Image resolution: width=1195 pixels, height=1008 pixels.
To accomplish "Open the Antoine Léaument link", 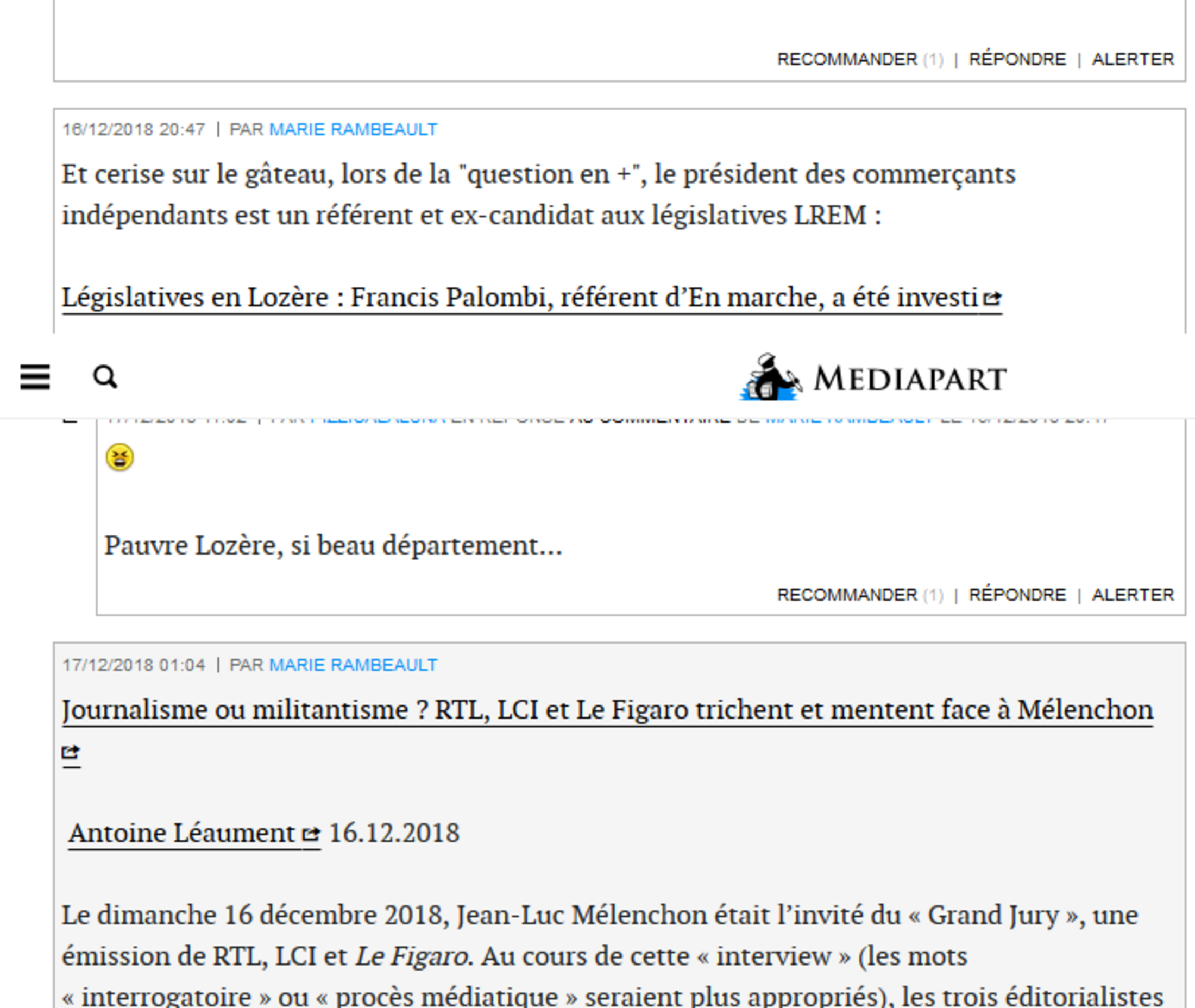I will tap(182, 833).
